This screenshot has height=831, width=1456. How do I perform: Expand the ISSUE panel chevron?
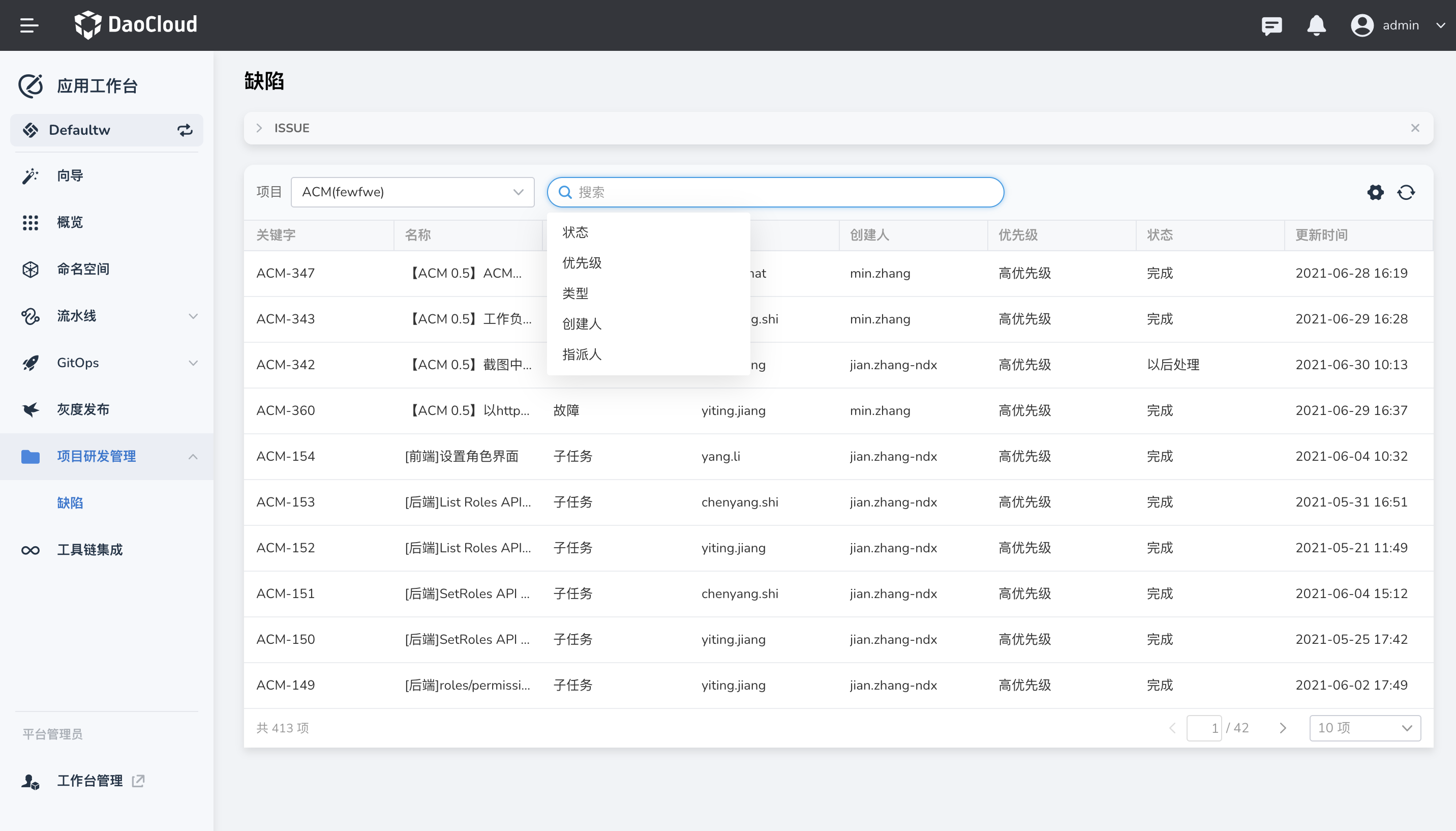[259, 129]
